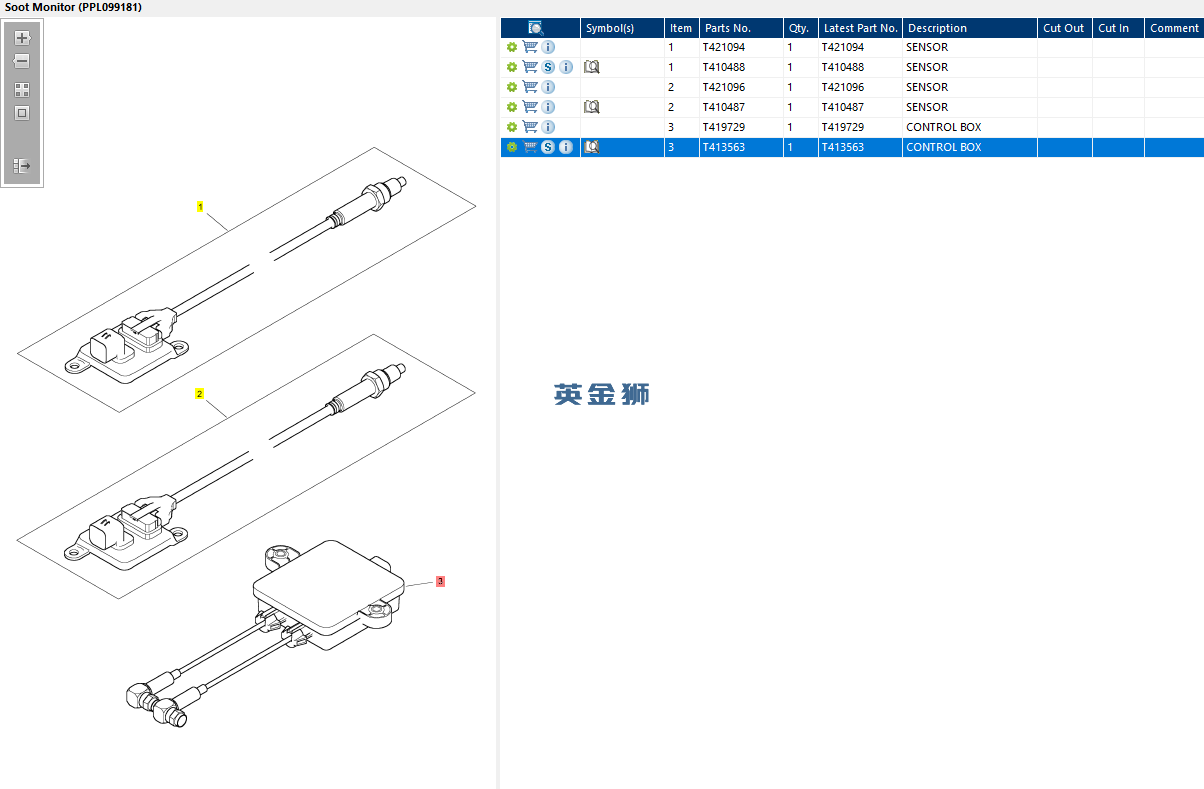Image resolution: width=1204 pixels, height=789 pixels.
Task: Click Latest Part No. cell T421094
Action: point(860,47)
